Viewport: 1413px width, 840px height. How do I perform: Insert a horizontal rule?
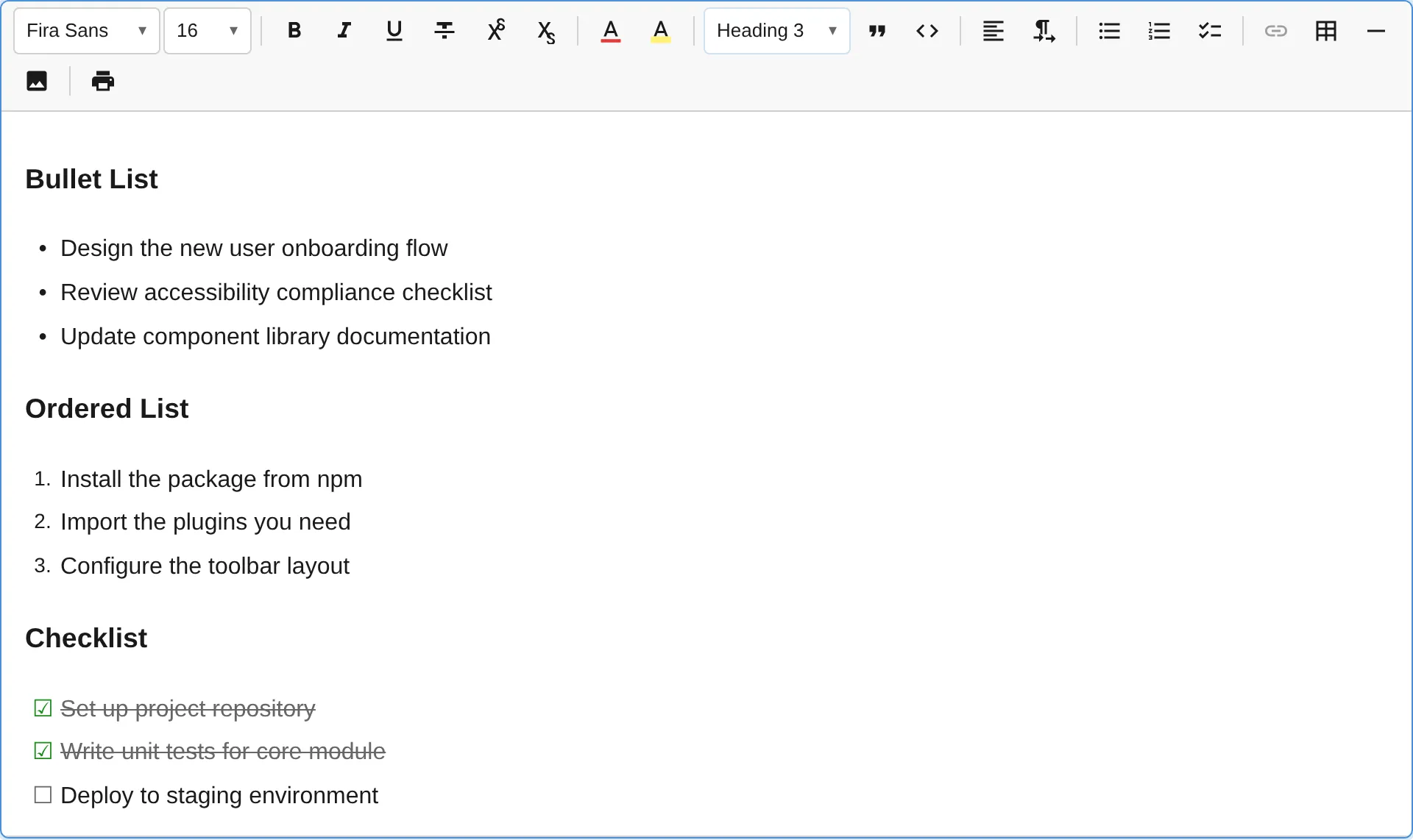[x=1377, y=30]
